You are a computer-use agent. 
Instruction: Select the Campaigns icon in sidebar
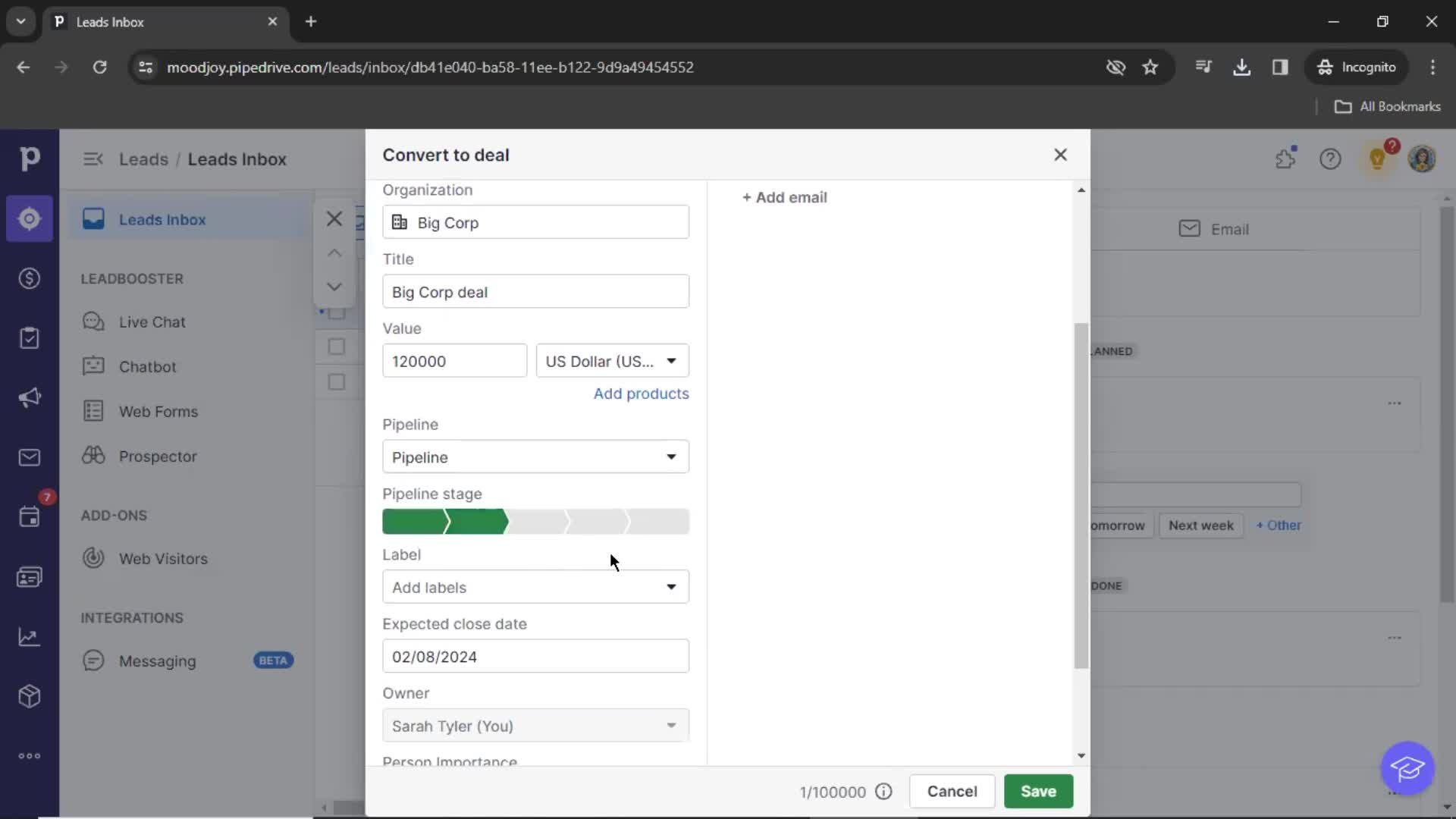(x=29, y=398)
